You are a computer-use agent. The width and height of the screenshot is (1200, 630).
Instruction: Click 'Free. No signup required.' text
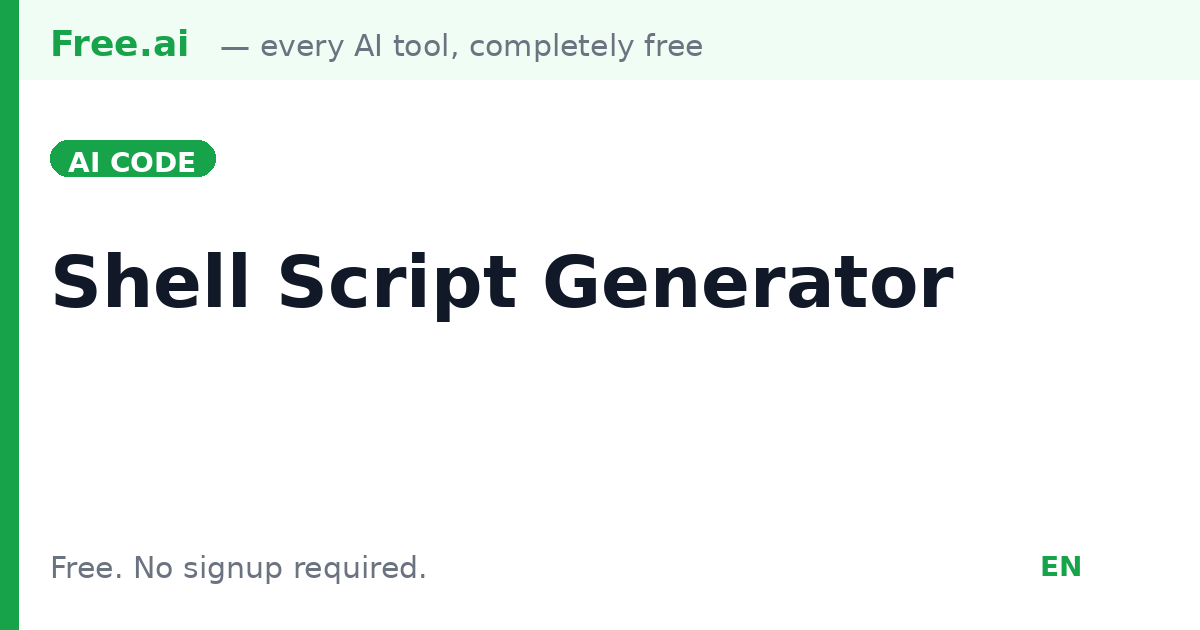(x=238, y=568)
